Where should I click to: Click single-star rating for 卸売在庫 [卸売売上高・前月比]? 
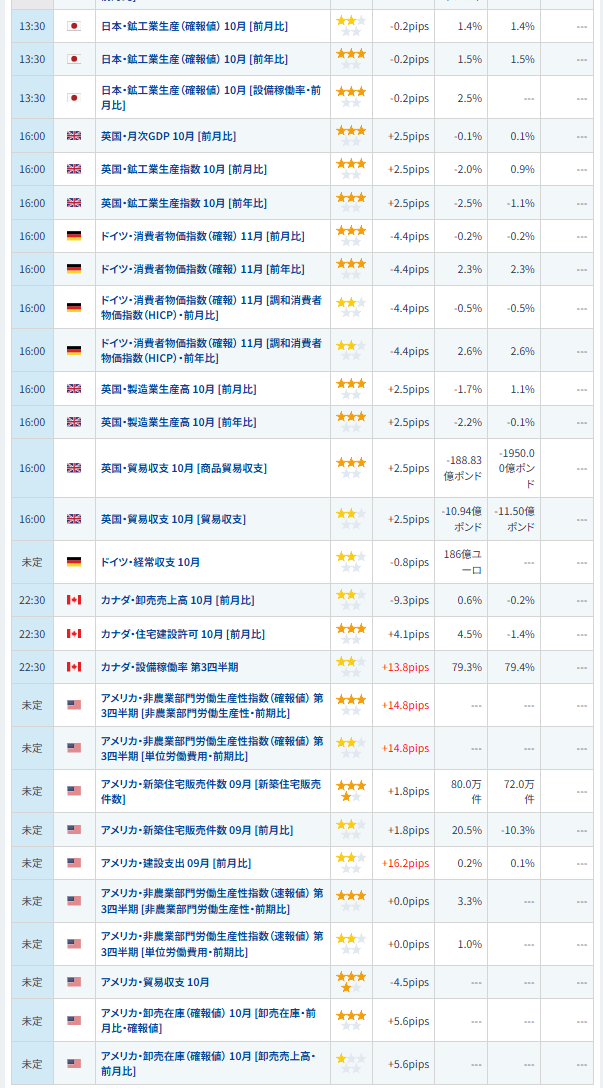pyautogui.click(x=350, y=1063)
